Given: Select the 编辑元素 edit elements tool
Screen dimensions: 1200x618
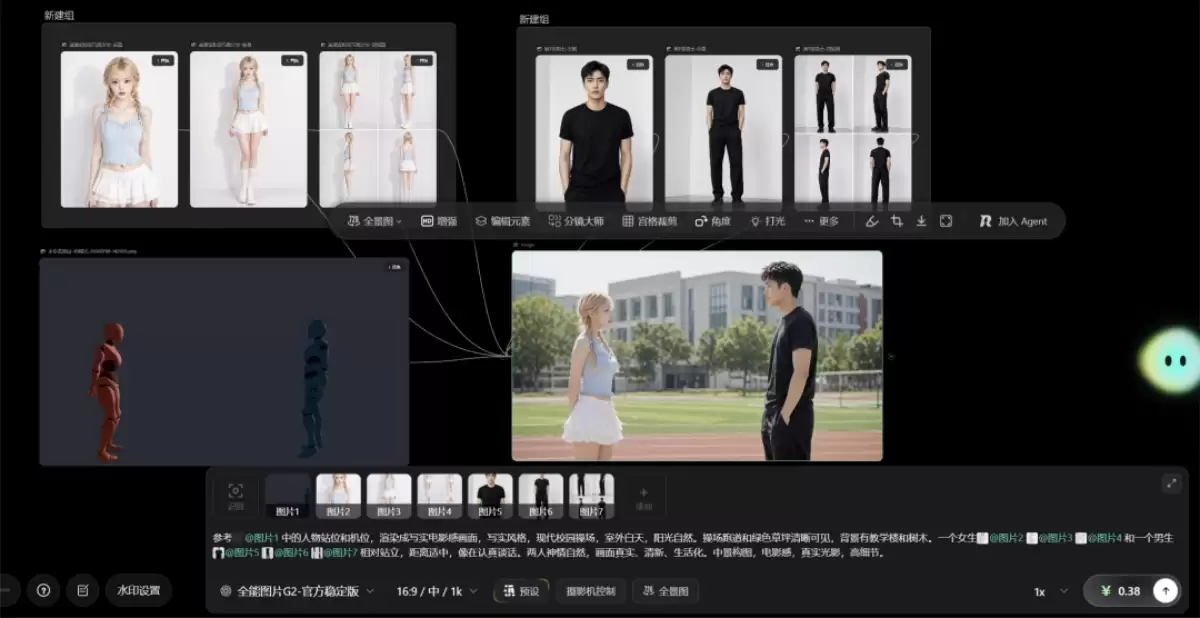Looking at the screenshot, I should [502, 221].
